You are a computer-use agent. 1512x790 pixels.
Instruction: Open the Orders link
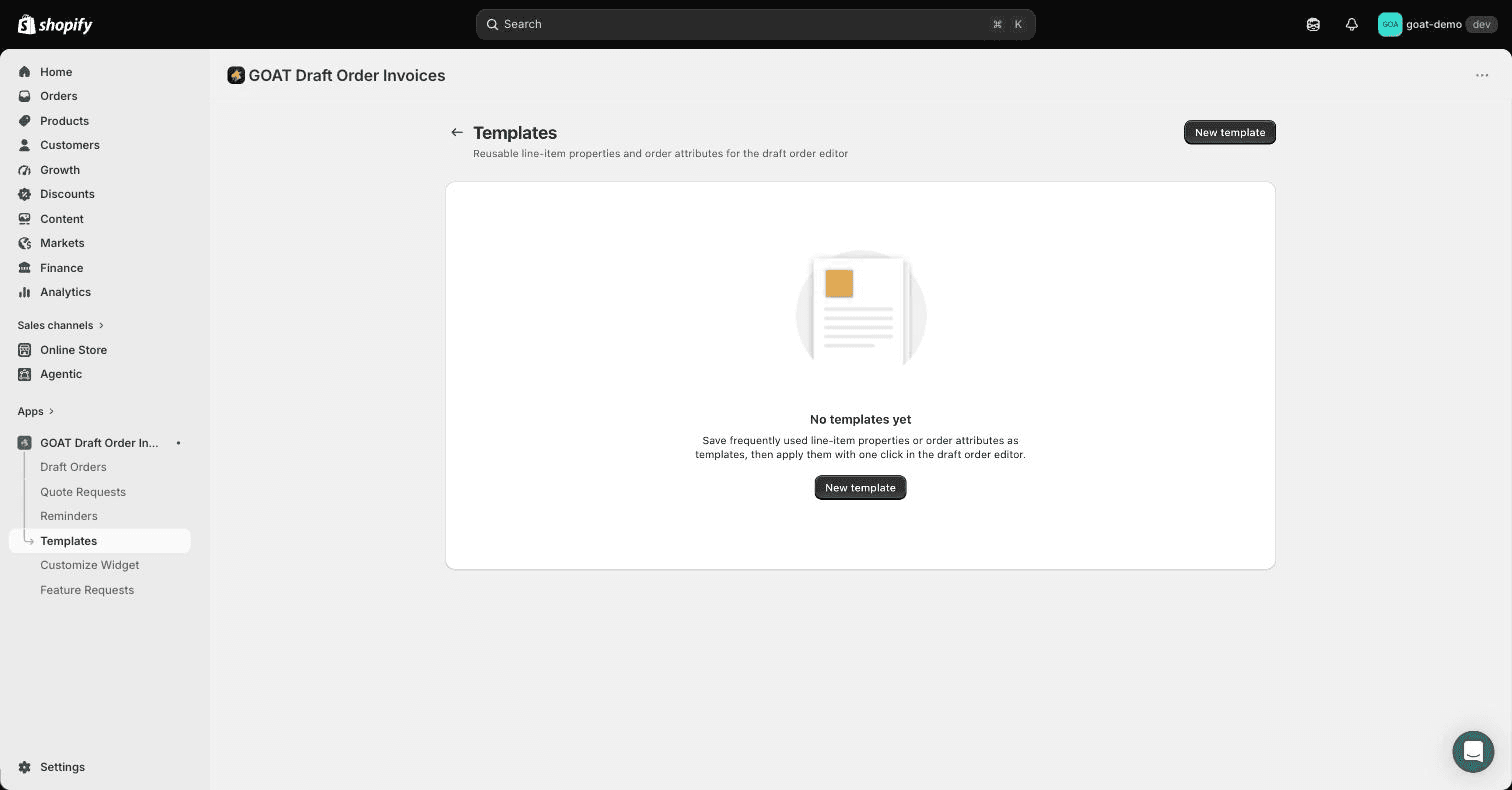(x=59, y=96)
